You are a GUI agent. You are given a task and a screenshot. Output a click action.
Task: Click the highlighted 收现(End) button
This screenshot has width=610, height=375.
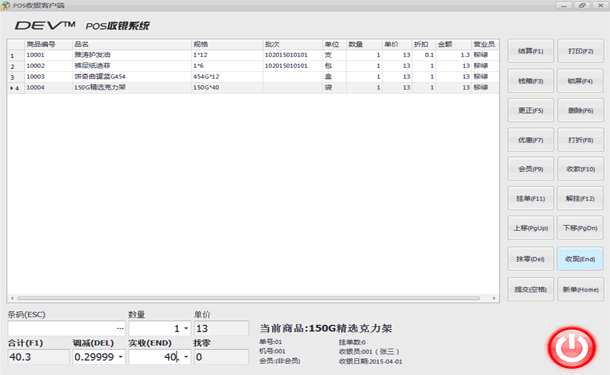(x=580, y=259)
